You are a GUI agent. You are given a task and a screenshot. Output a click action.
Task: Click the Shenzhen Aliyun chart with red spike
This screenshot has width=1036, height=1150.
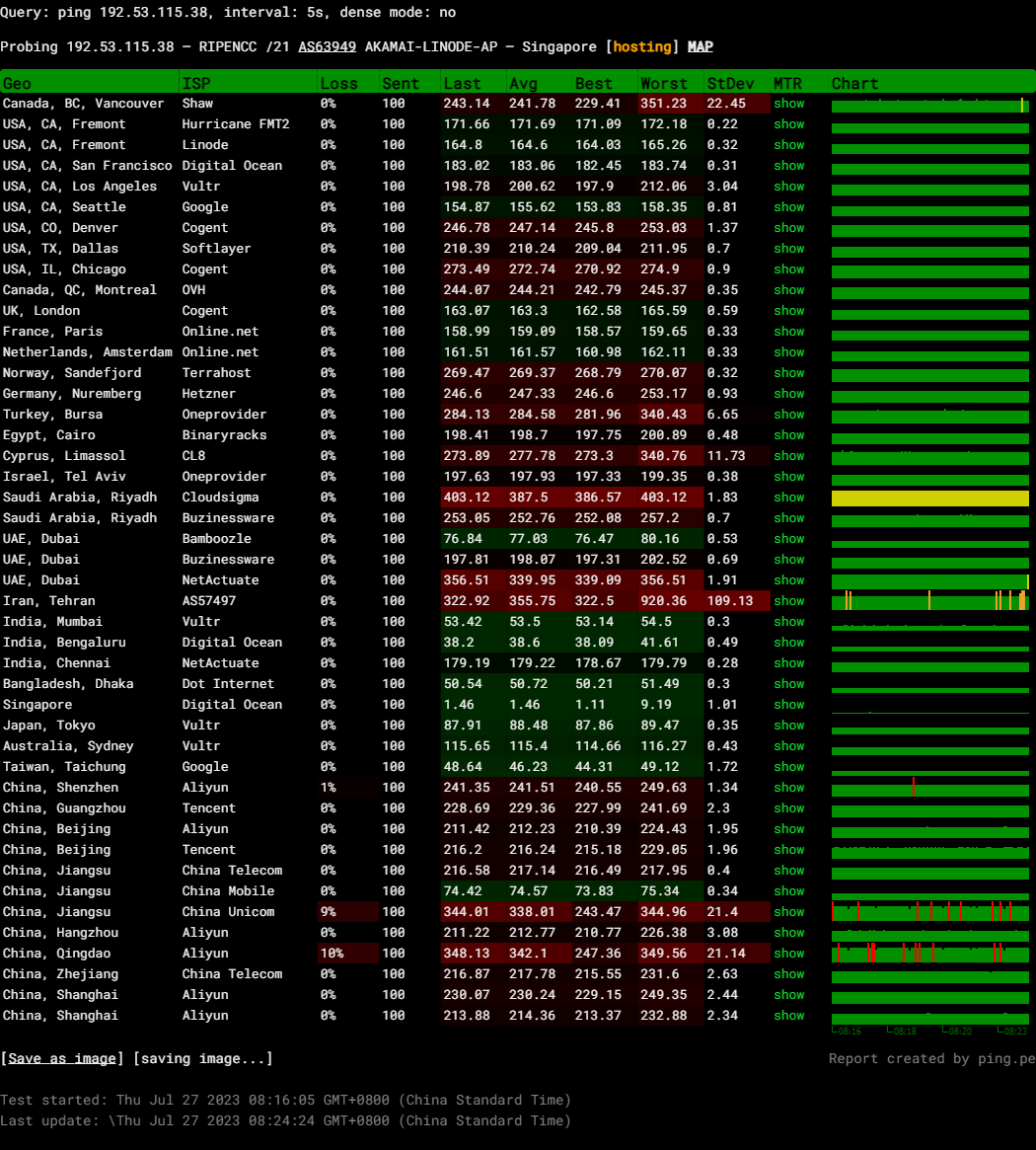930,787
